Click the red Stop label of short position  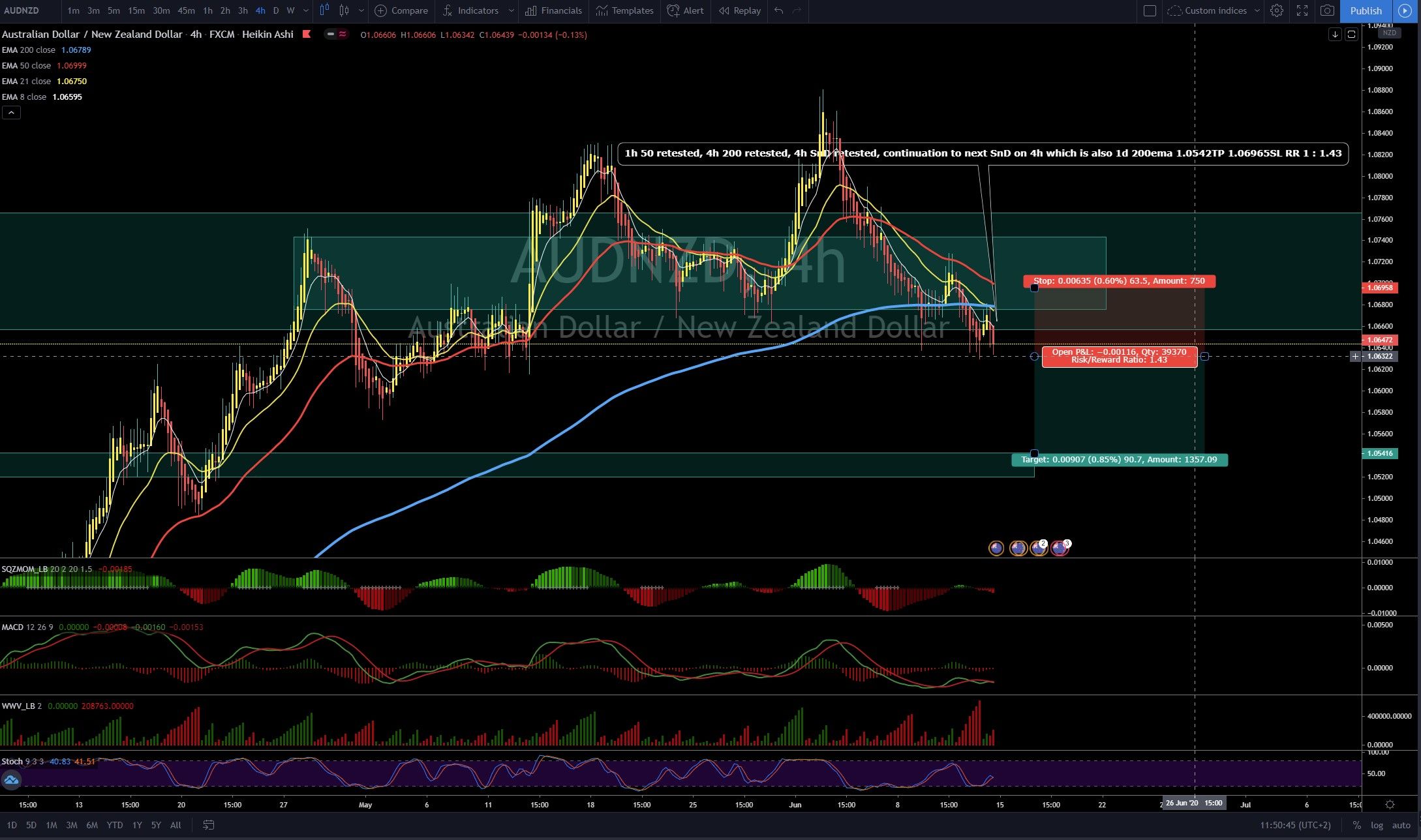pyautogui.click(x=1119, y=281)
